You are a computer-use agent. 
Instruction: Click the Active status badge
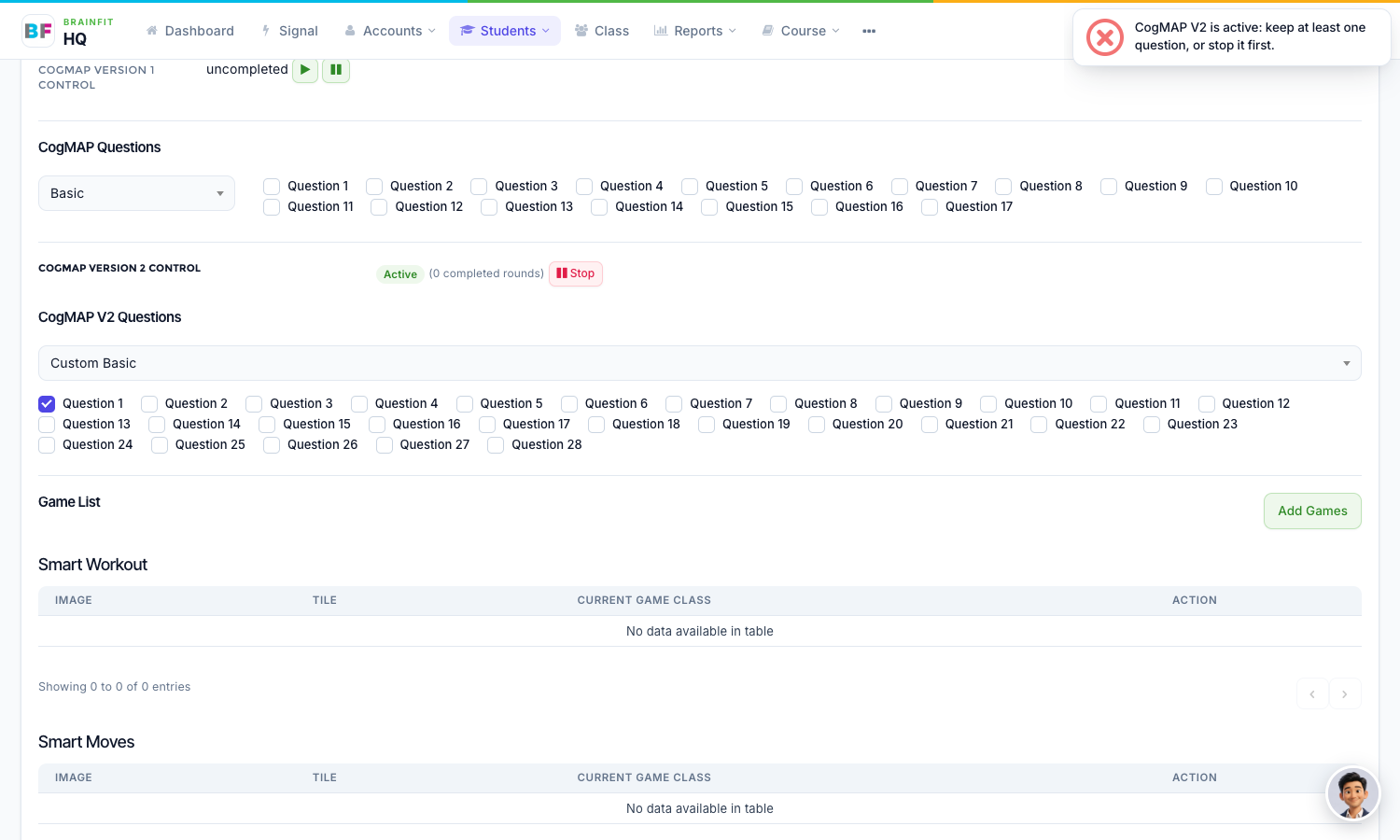[x=400, y=273]
